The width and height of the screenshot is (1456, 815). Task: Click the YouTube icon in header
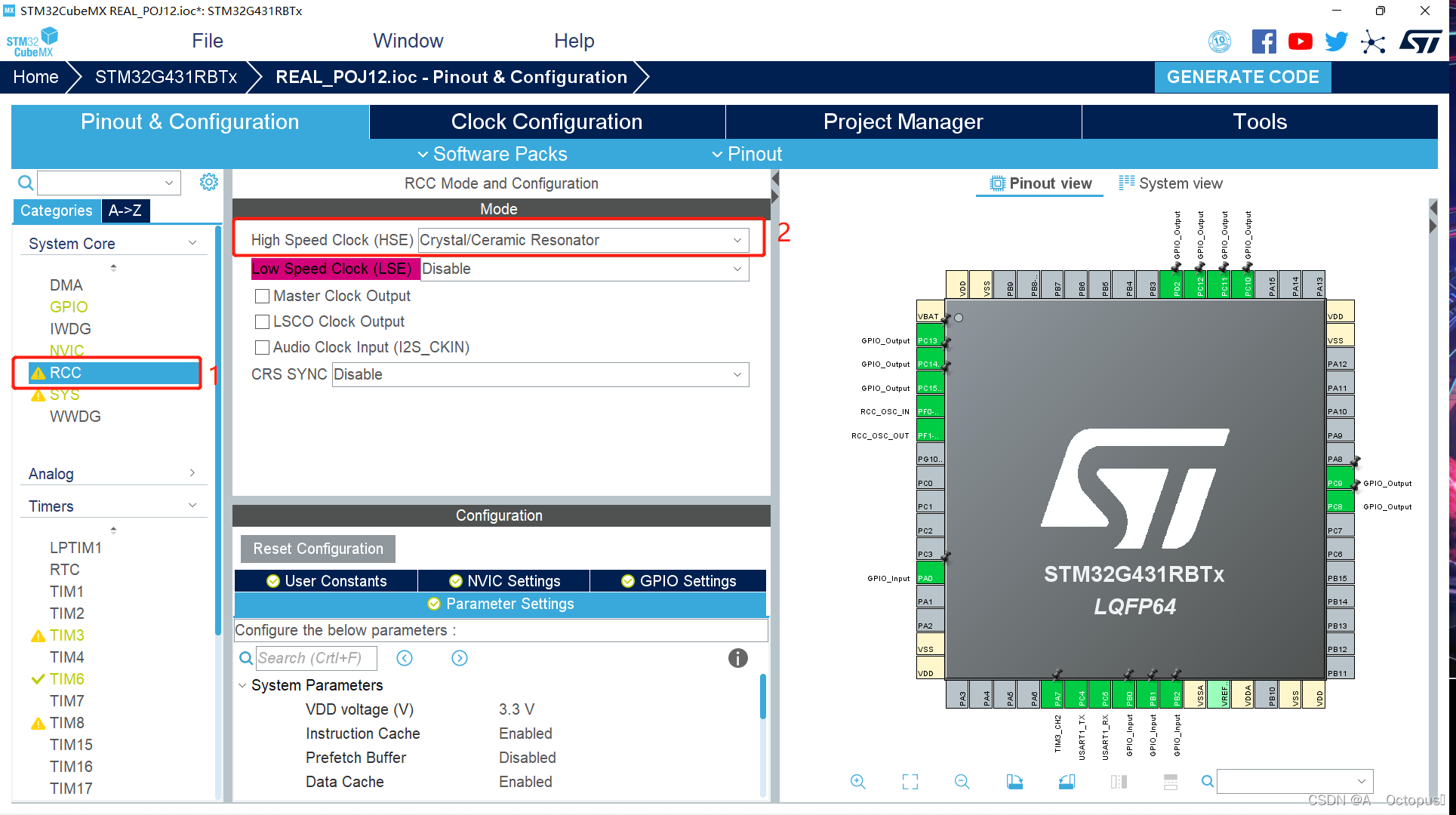[x=1300, y=42]
